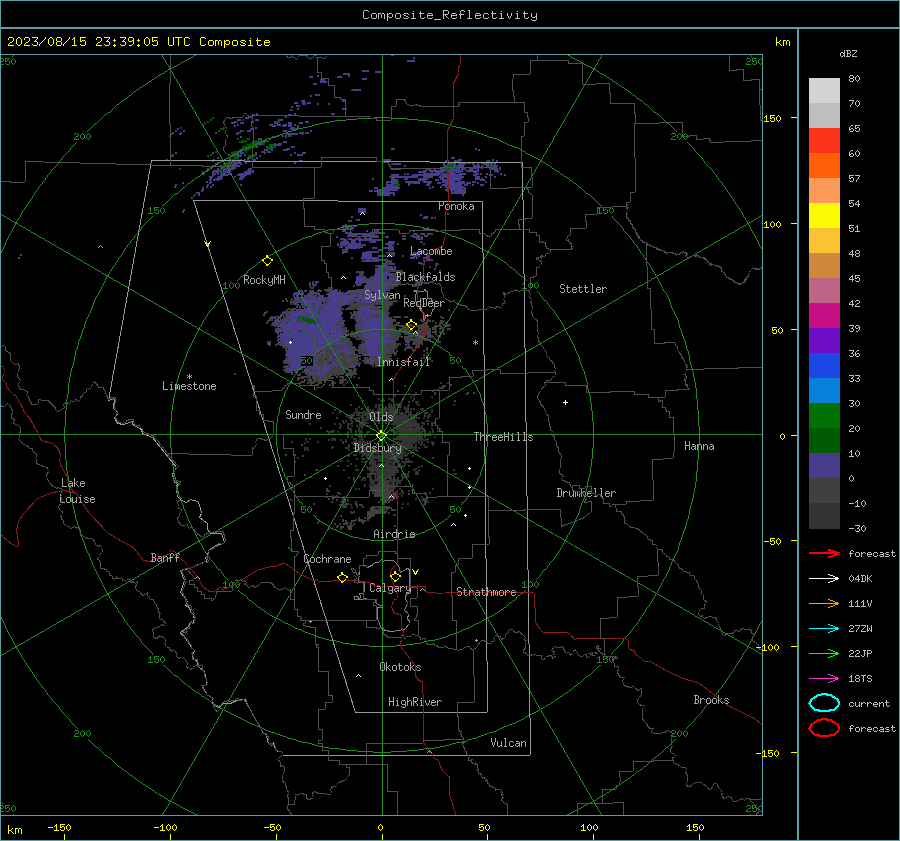
Task: Click the Okotoks city label
Action: pyautogui.click(x=400, y=667)
